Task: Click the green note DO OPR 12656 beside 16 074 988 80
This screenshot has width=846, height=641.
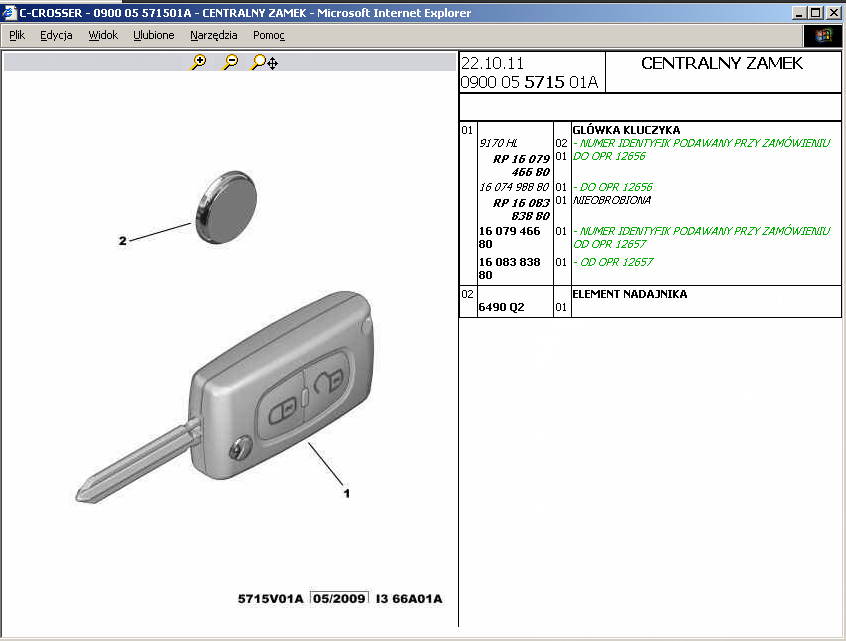Action: point(613,187)
